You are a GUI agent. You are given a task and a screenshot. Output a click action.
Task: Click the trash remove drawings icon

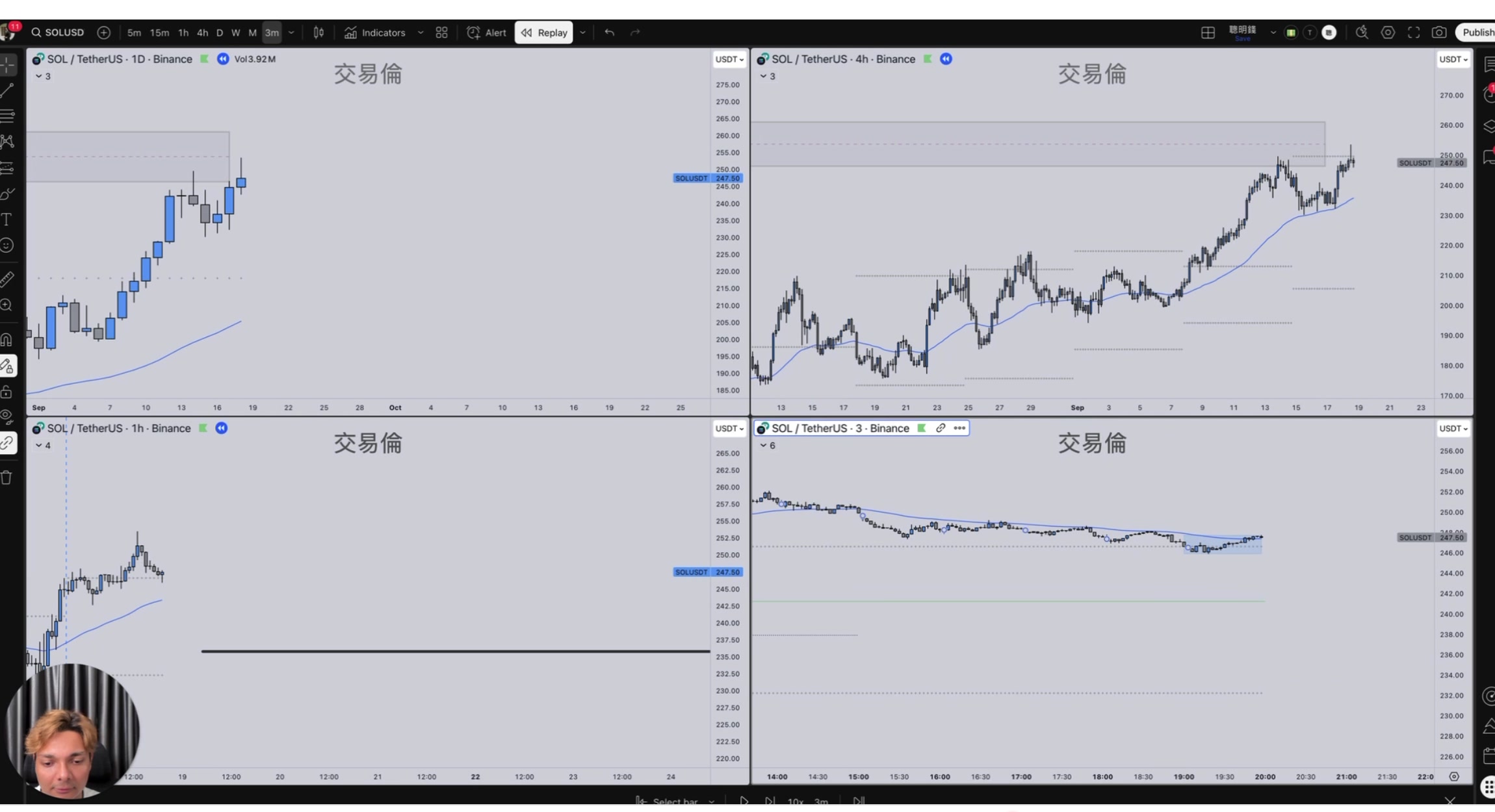click(x=7, y=478)
